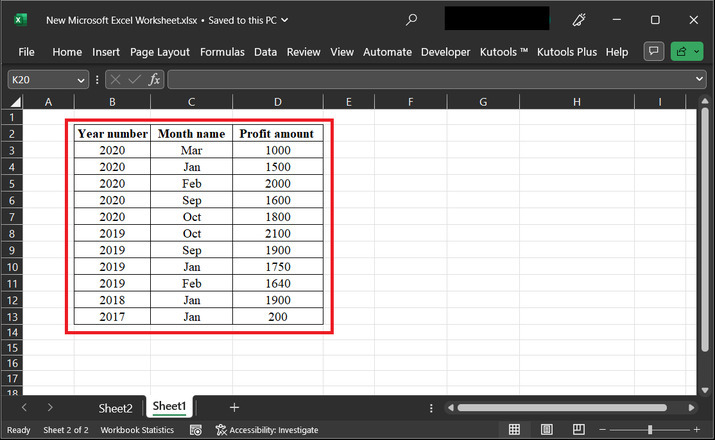Image resolution: width=715 pixels, height=440 pixels.
Task: Add a new sheet with plus icon
Action: click(x=234, y=408)
